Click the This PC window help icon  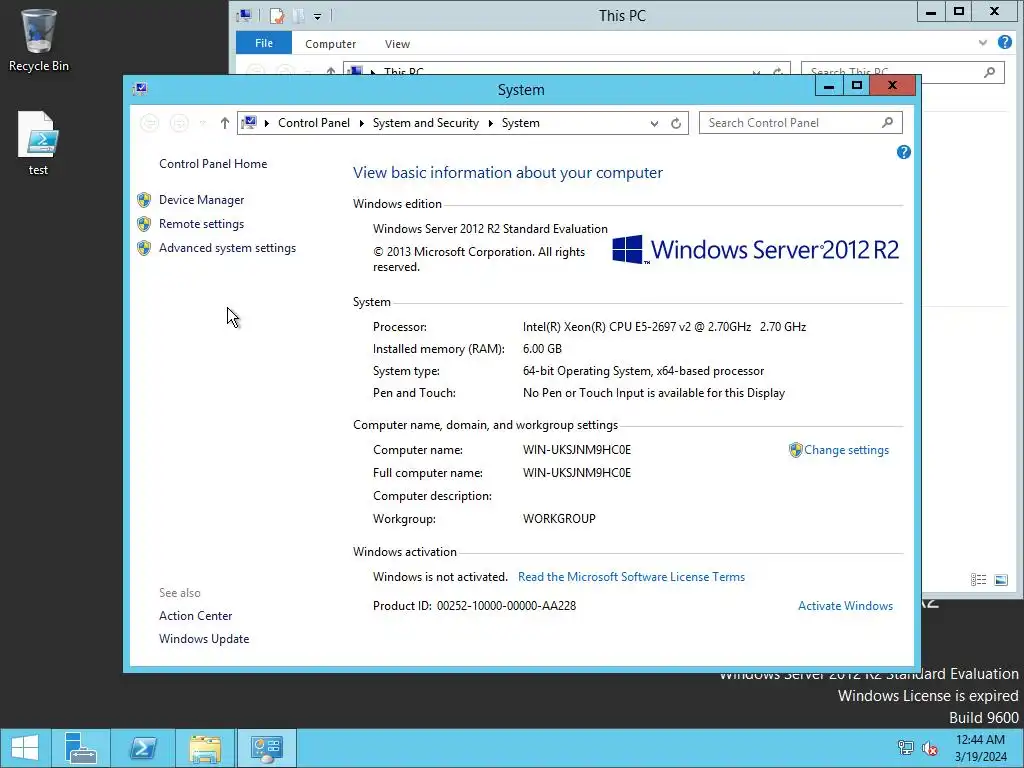pos(1004,42)
